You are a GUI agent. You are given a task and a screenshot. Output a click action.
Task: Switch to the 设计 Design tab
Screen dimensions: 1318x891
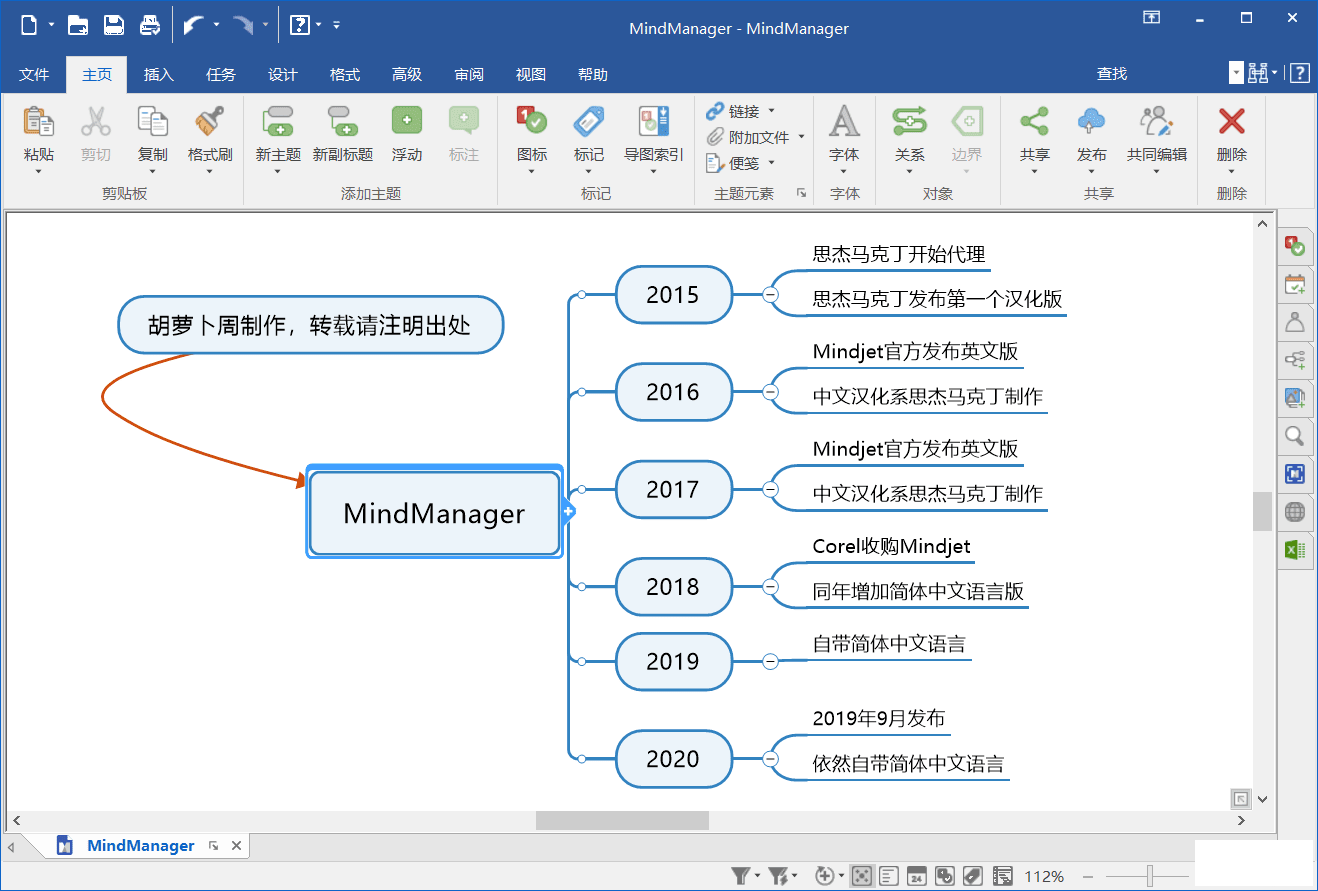coord(283,74)
